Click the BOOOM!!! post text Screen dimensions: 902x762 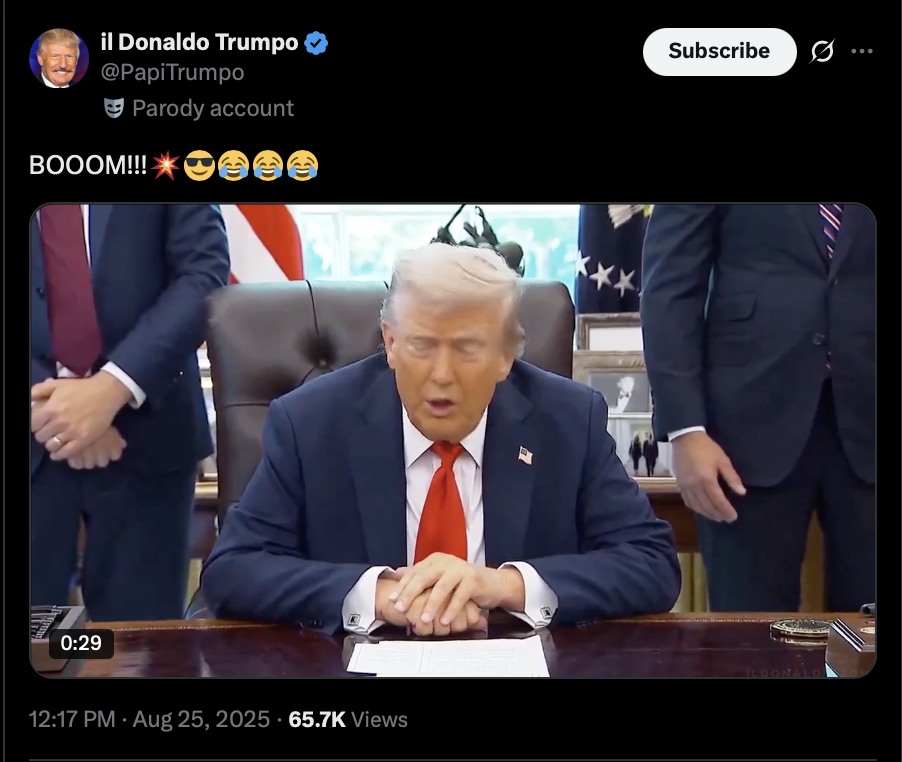click(88, 165)
